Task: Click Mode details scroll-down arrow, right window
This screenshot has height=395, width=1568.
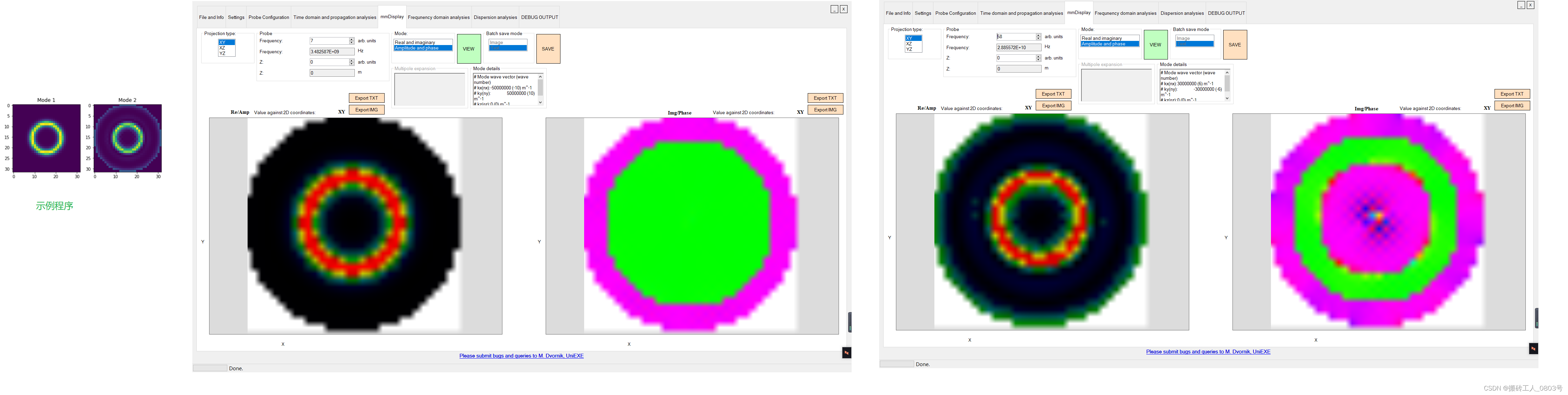Action: (1227, 98)
